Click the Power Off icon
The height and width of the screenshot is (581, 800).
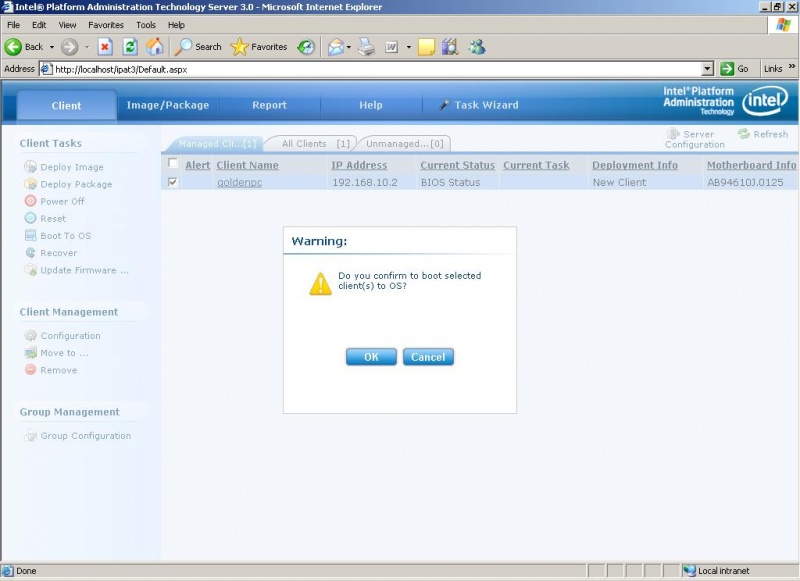coord(31,201)
